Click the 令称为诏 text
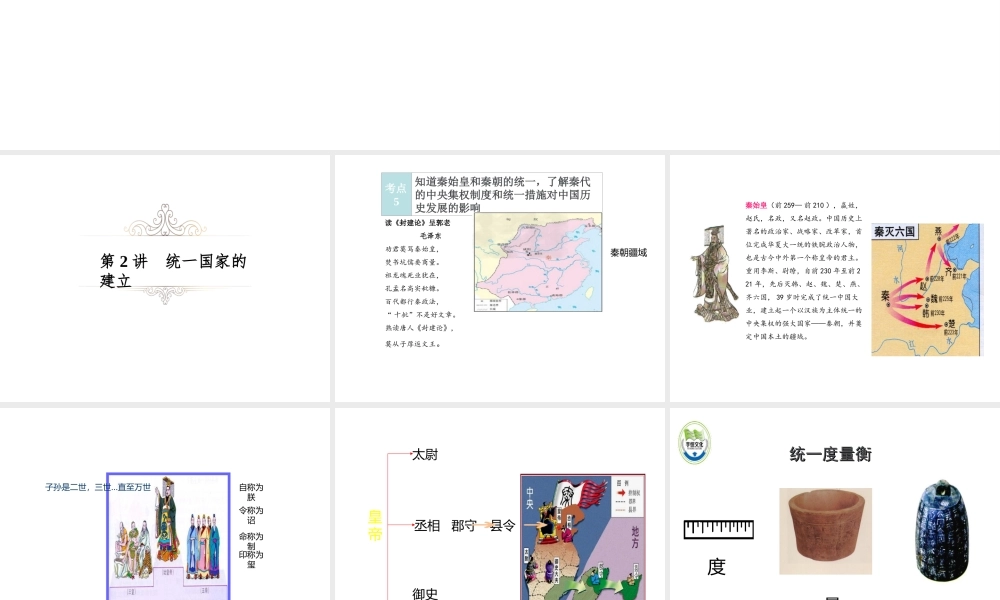 tap(251, 515)
